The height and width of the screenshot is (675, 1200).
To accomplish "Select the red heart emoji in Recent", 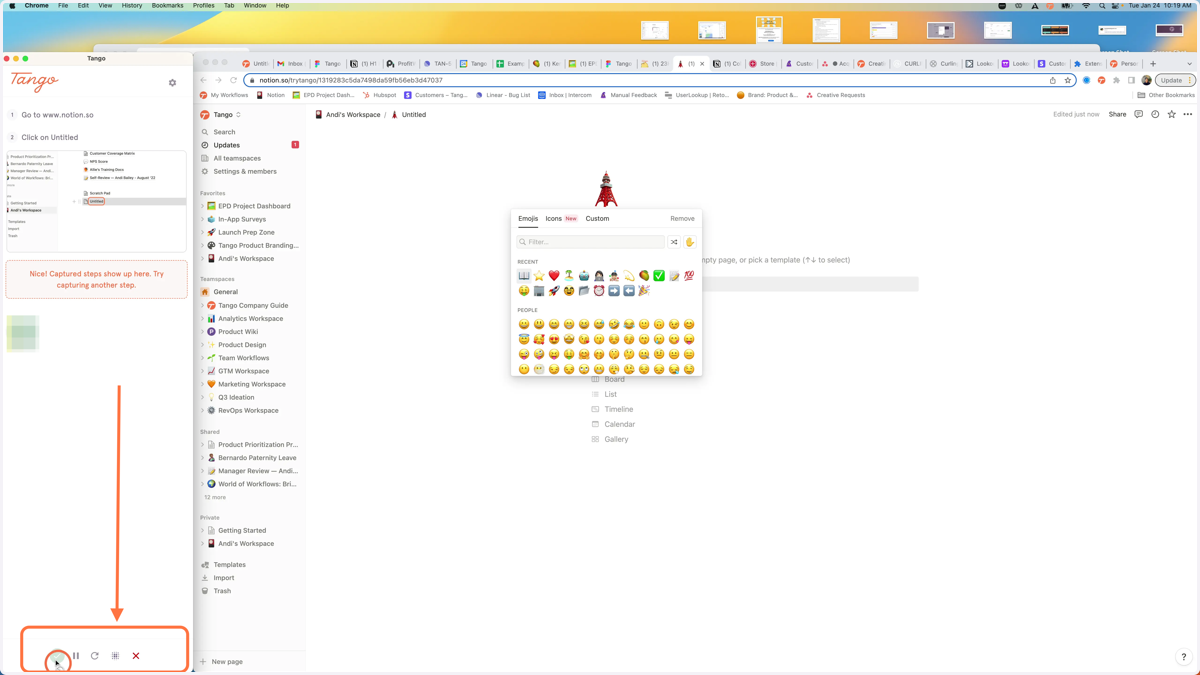I will point(554,276).
